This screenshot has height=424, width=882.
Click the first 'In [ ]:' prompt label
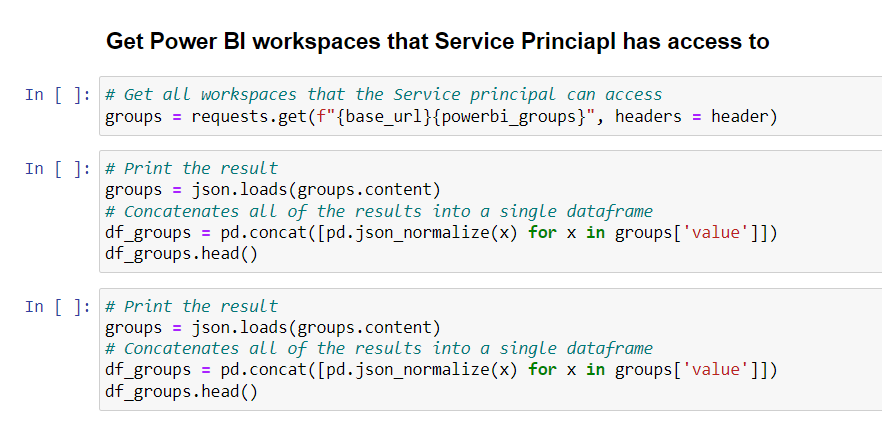tap(57, 94)
